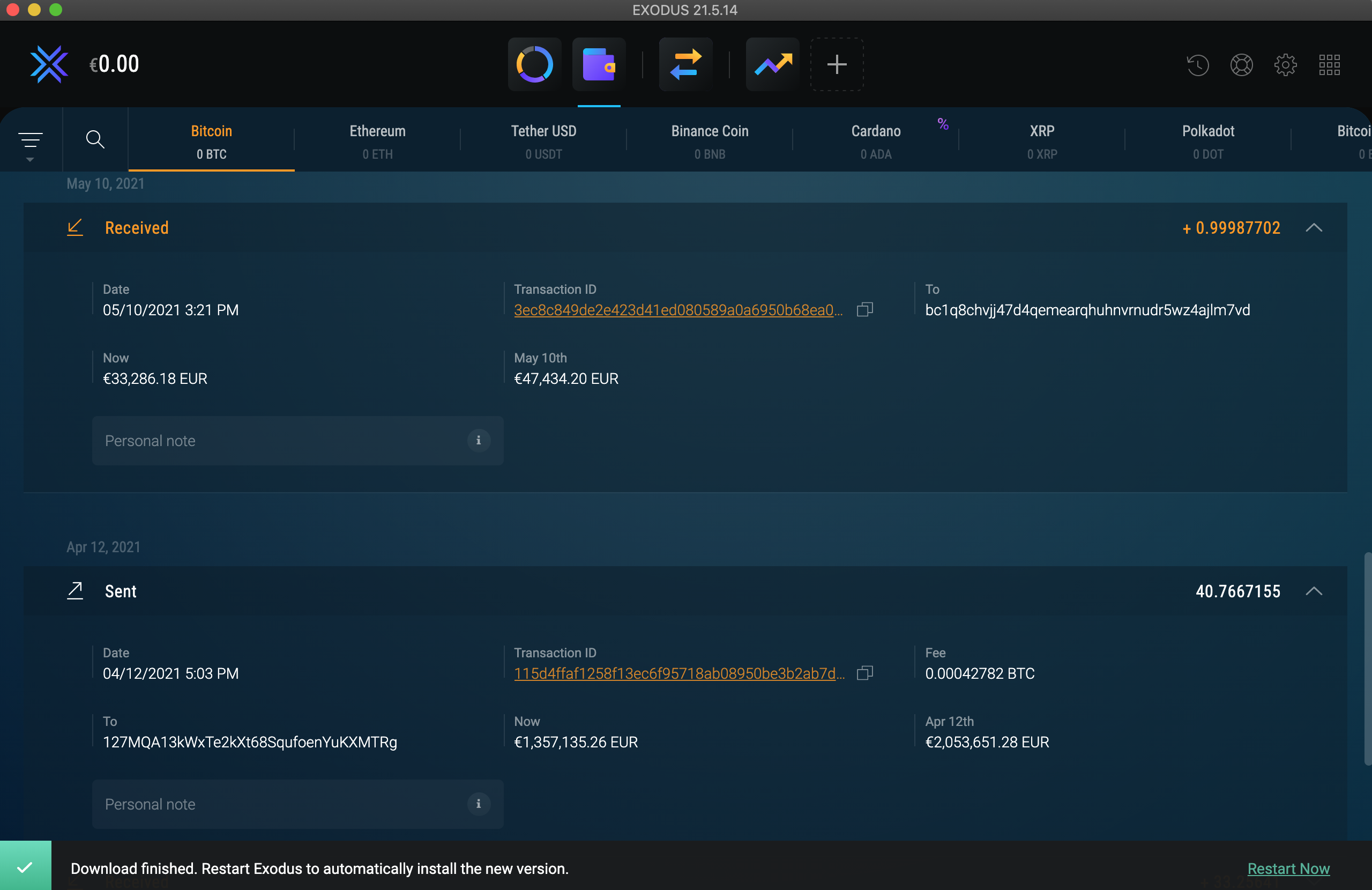This screenshot has width=1372, height=890.
Task: Click the vertical scrollbar thumb
Action: click(x=1367, y=659)
